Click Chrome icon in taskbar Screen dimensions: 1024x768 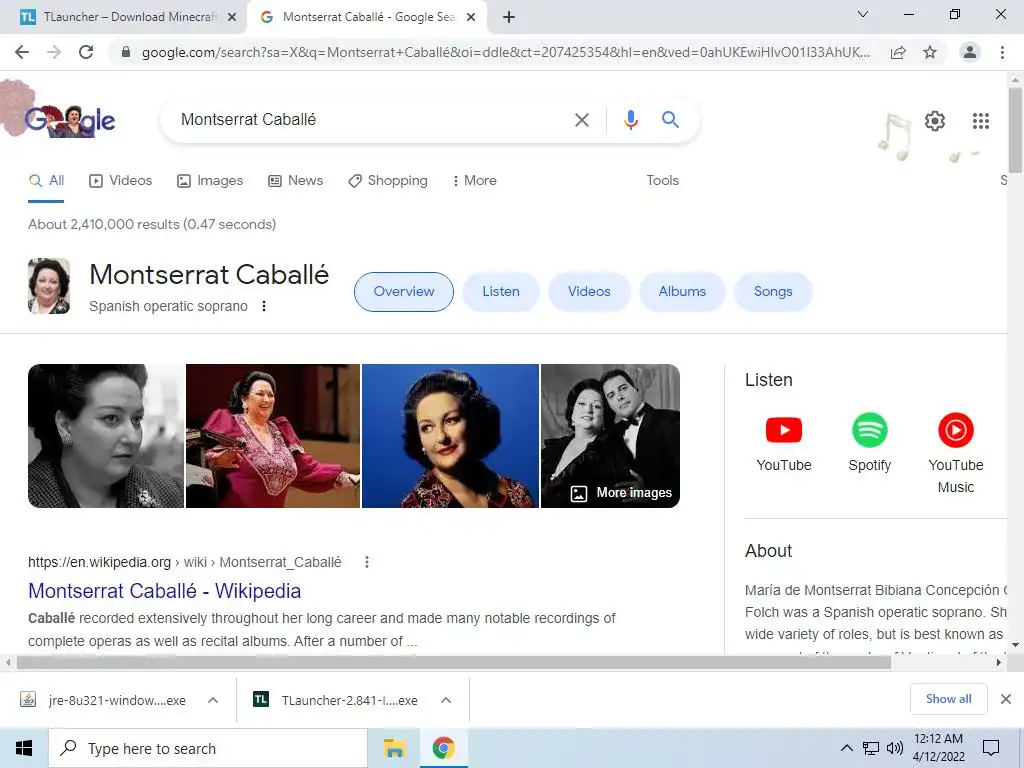tap(443, 748)
